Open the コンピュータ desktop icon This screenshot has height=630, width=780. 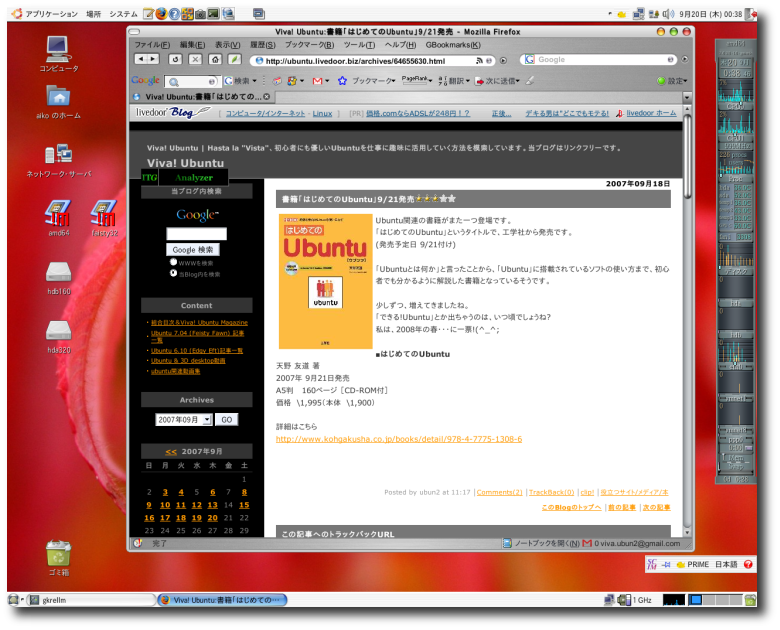coord(59,54)
